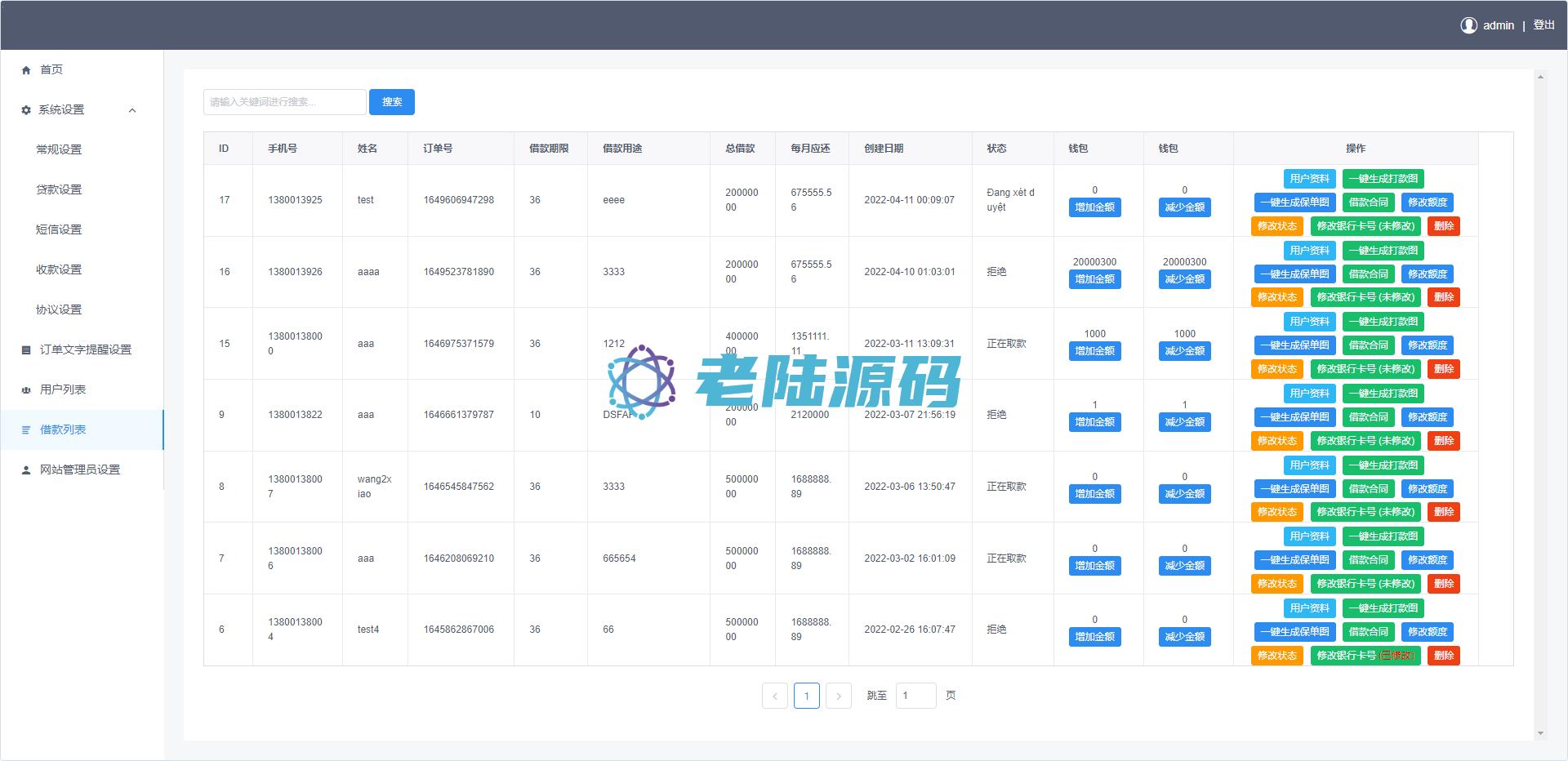This screenshot has height=761, width=1568.
Task: Click the page-jump number input box
Action: coord(915,696)
